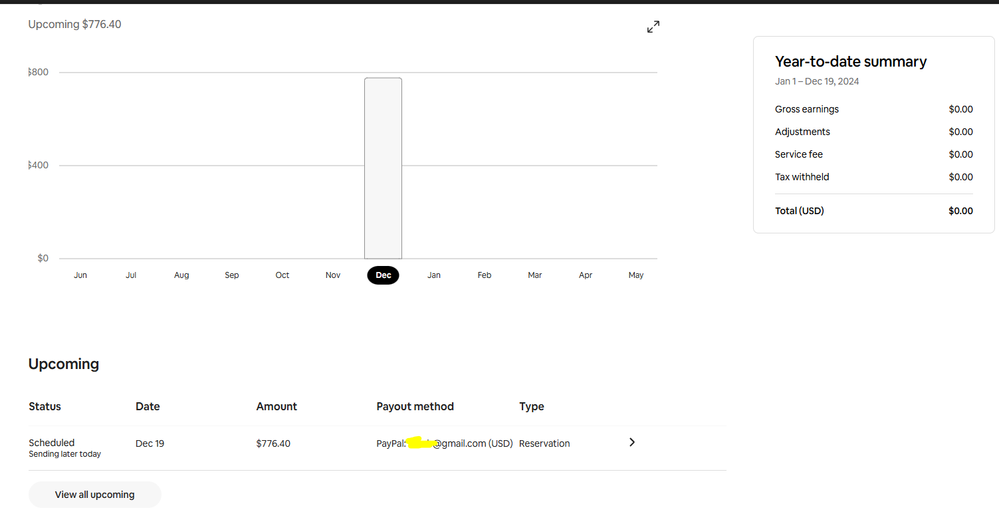The height and width of the screenshot is (524, 999).
Task: Select Oct on the chart axis
Action: coord(282,275)
